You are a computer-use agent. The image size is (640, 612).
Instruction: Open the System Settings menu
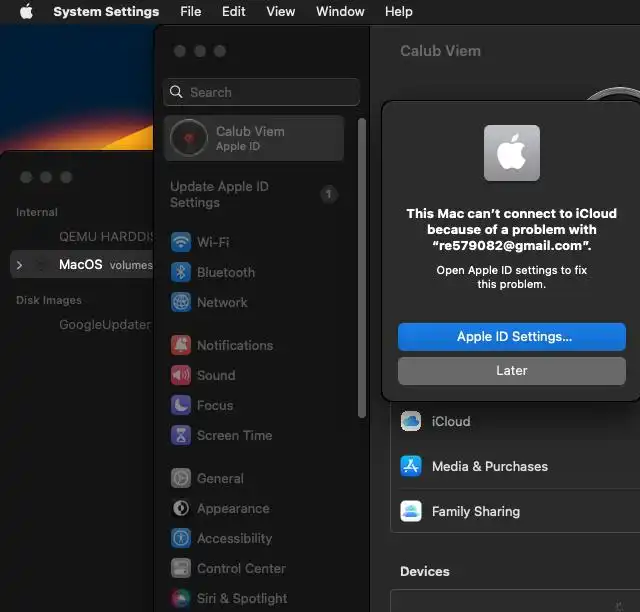point(106,11)
